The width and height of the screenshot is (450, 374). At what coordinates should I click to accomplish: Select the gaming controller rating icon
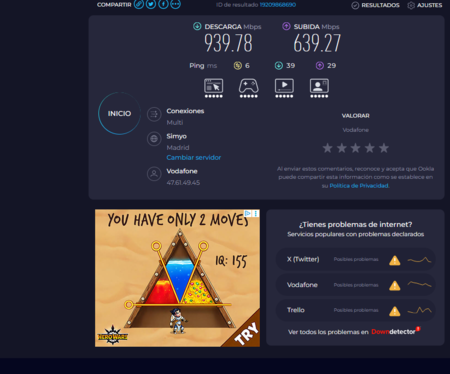click(249, 88)
